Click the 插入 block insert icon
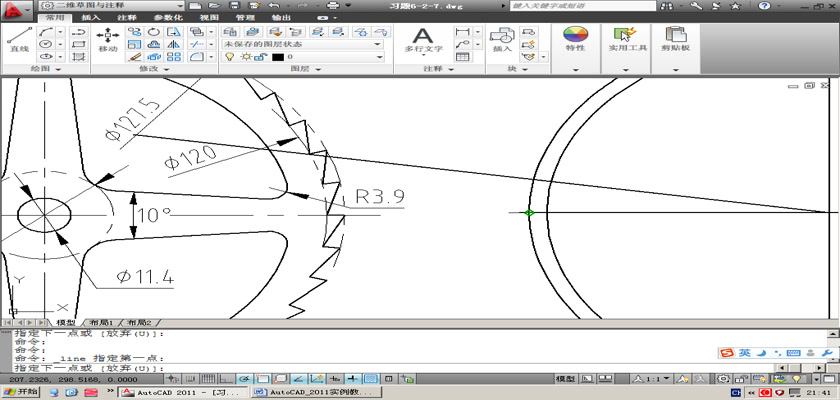Image resolution: width=840 pixels, height=400 pixels. [502, 38]
